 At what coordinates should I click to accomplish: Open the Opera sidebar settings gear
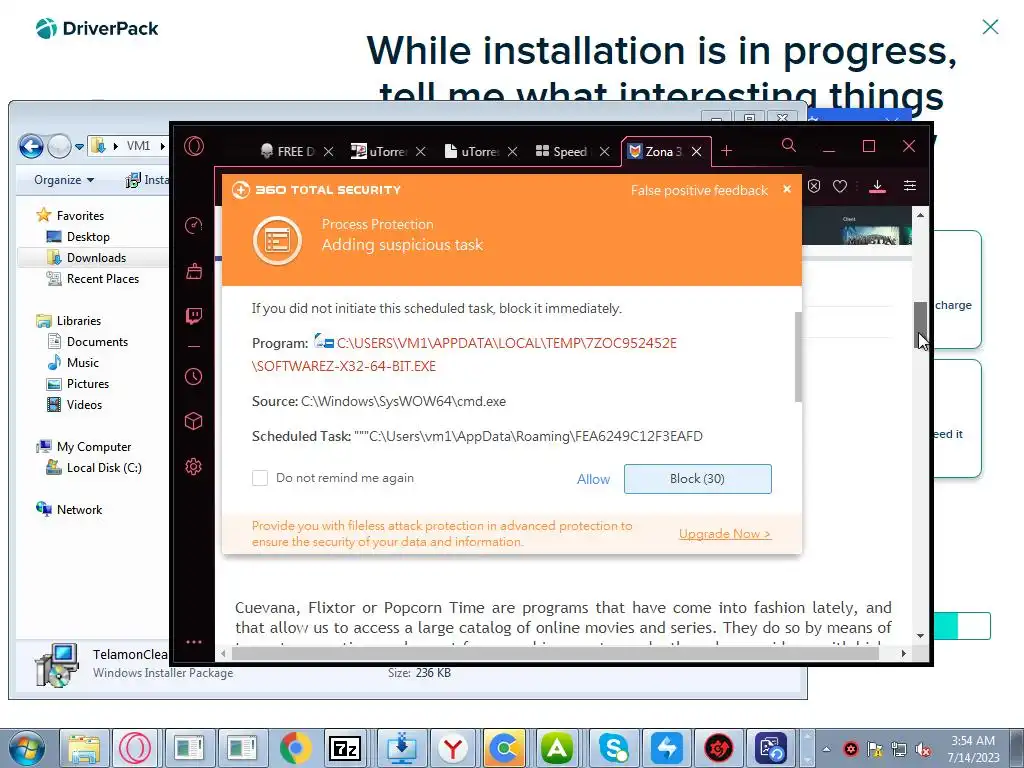coord(194,466)
